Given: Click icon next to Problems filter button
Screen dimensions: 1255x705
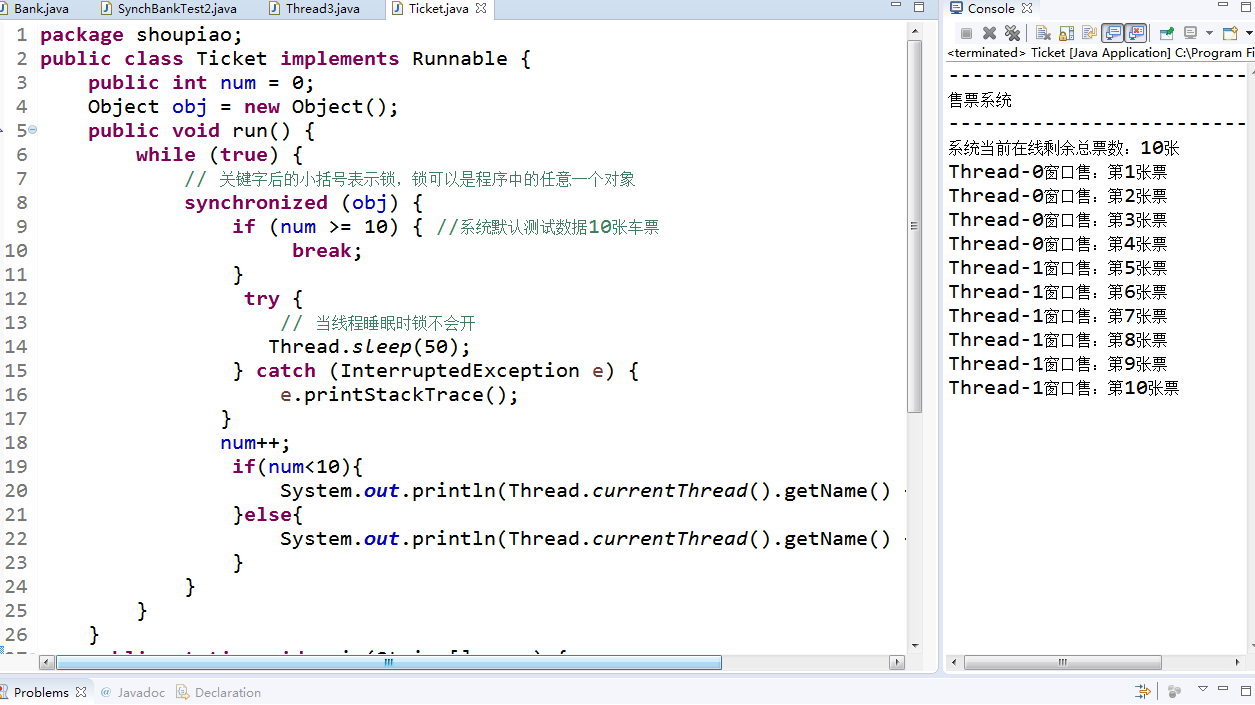Looking at the screenshot, I should pos(1174,691).
